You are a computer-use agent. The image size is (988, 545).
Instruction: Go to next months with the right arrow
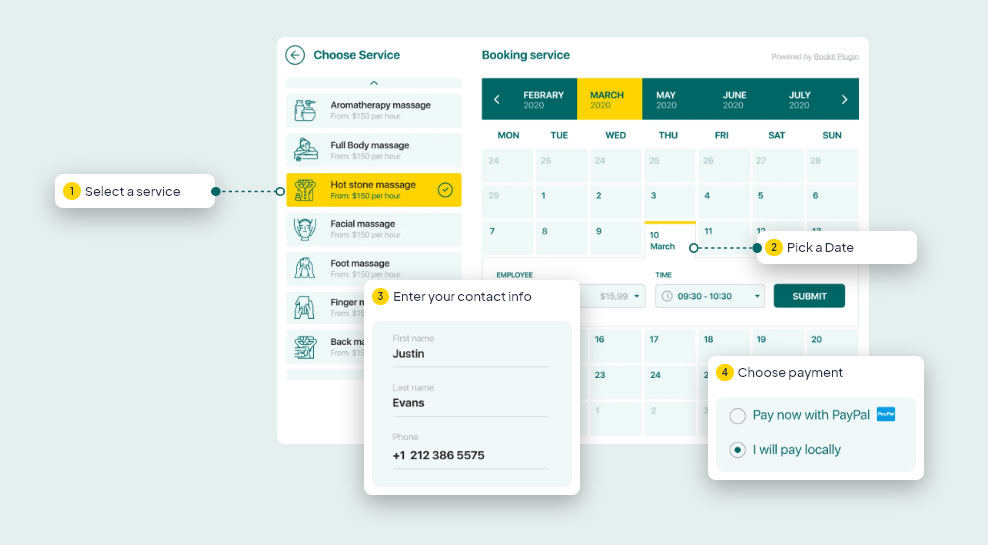click(x=844, y=99)
